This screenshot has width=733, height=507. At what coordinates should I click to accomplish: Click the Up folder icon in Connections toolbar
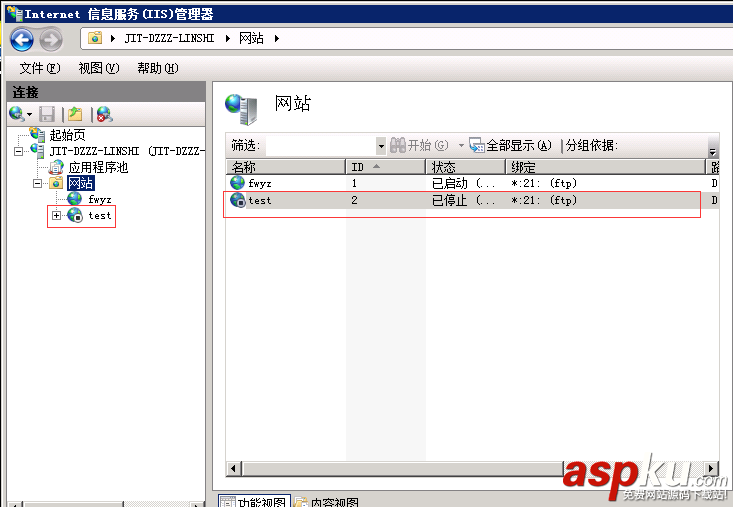(x=75, y=114)
